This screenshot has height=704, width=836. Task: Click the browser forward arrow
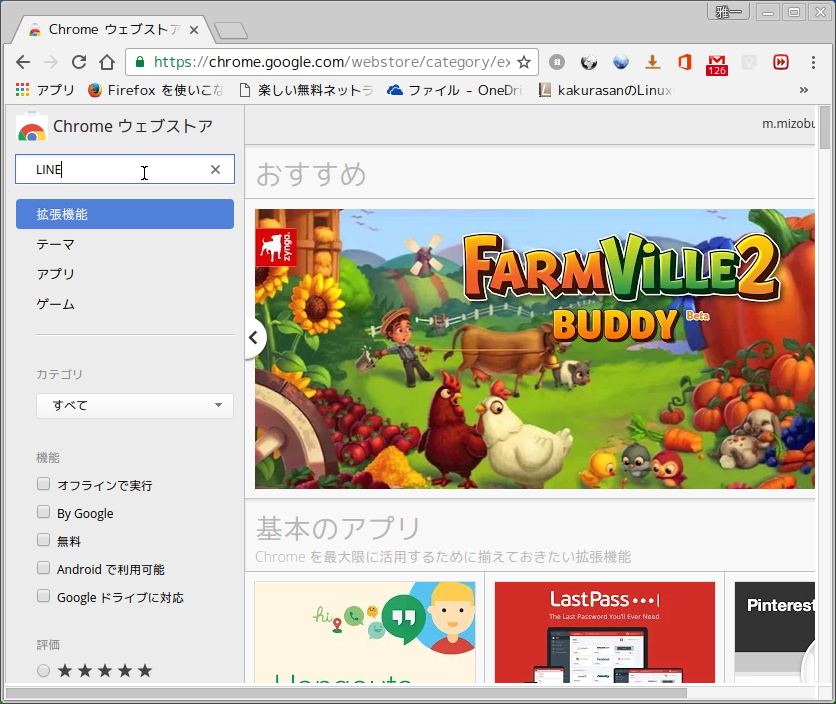tap(51, 62)
